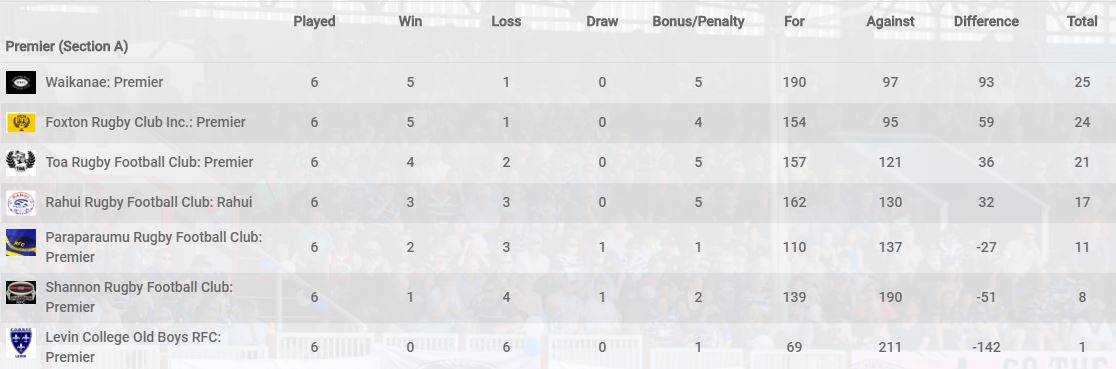1116x369 pixels.
Task: Click the Foxton Rugby Club yellow logo
Action: click(21, 123)
